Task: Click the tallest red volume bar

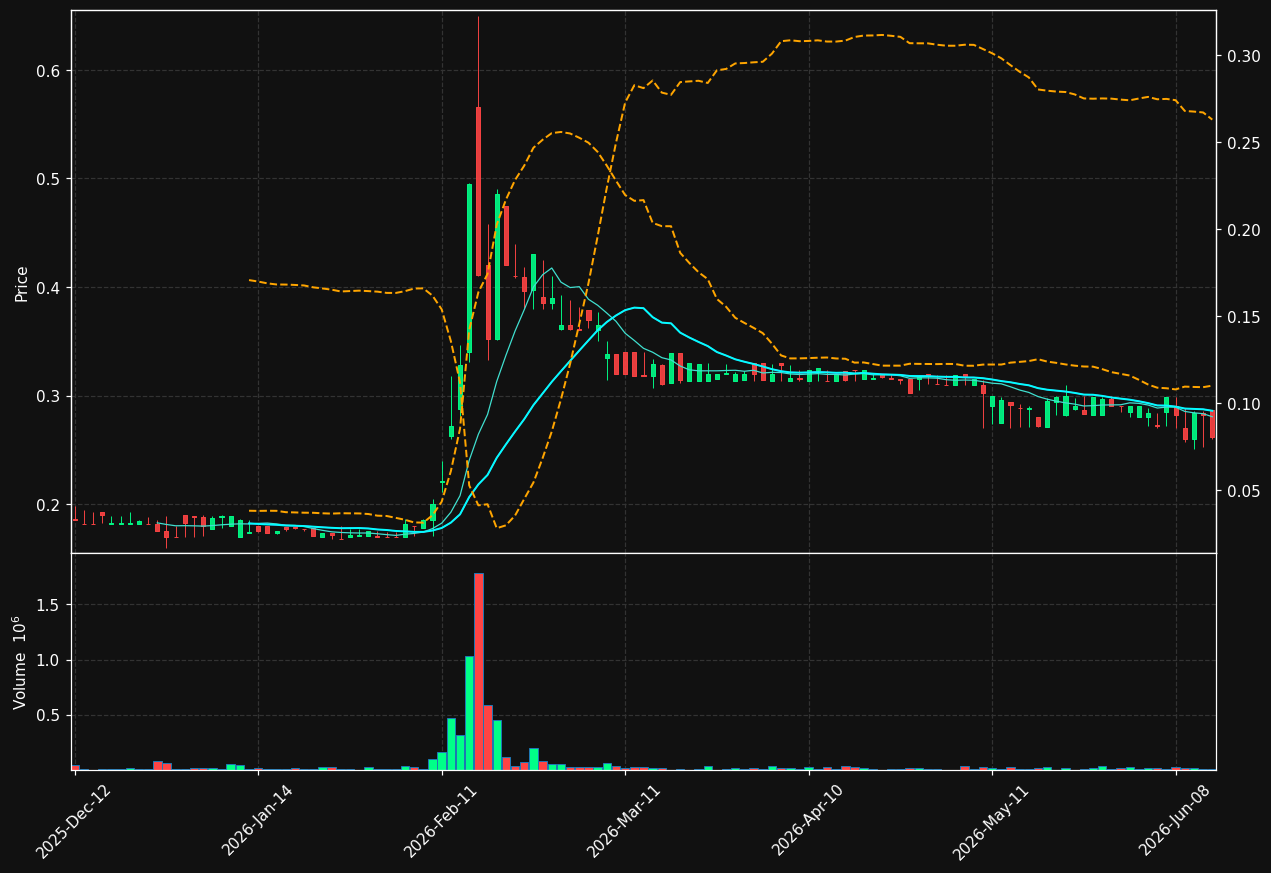Action: (479, 672)
